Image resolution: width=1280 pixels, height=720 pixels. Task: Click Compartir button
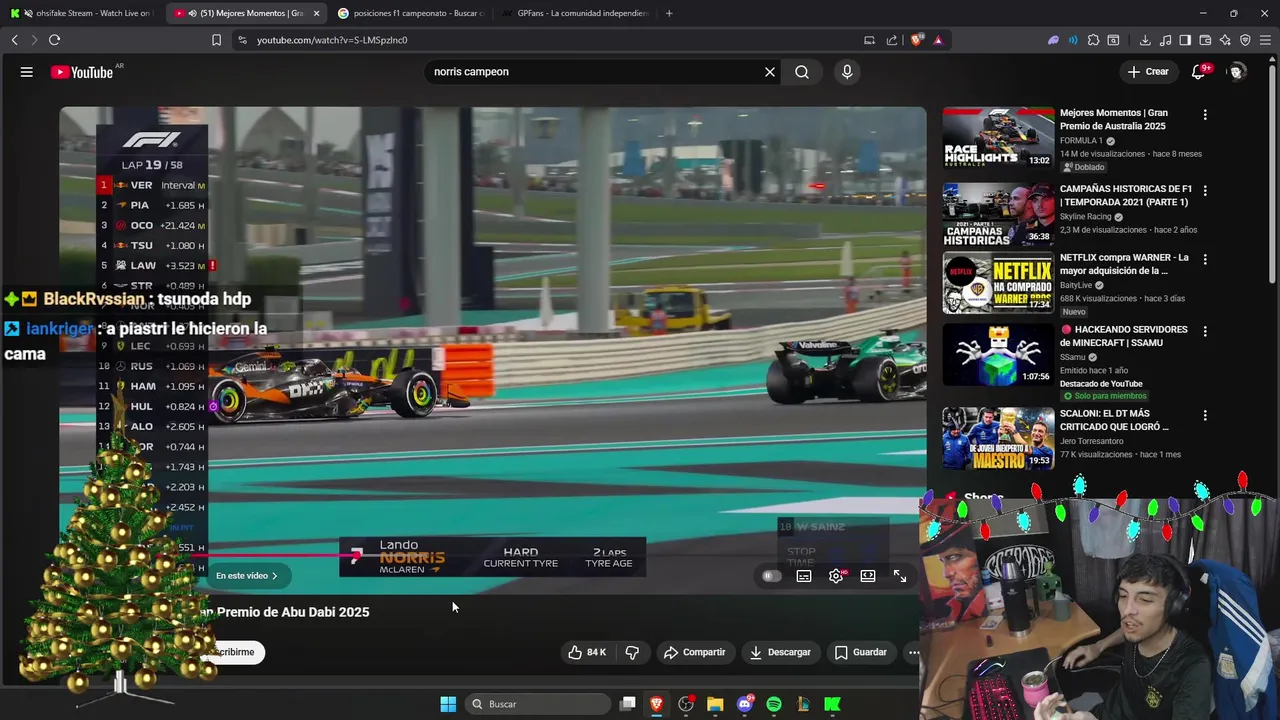click(x=695, y=652)
